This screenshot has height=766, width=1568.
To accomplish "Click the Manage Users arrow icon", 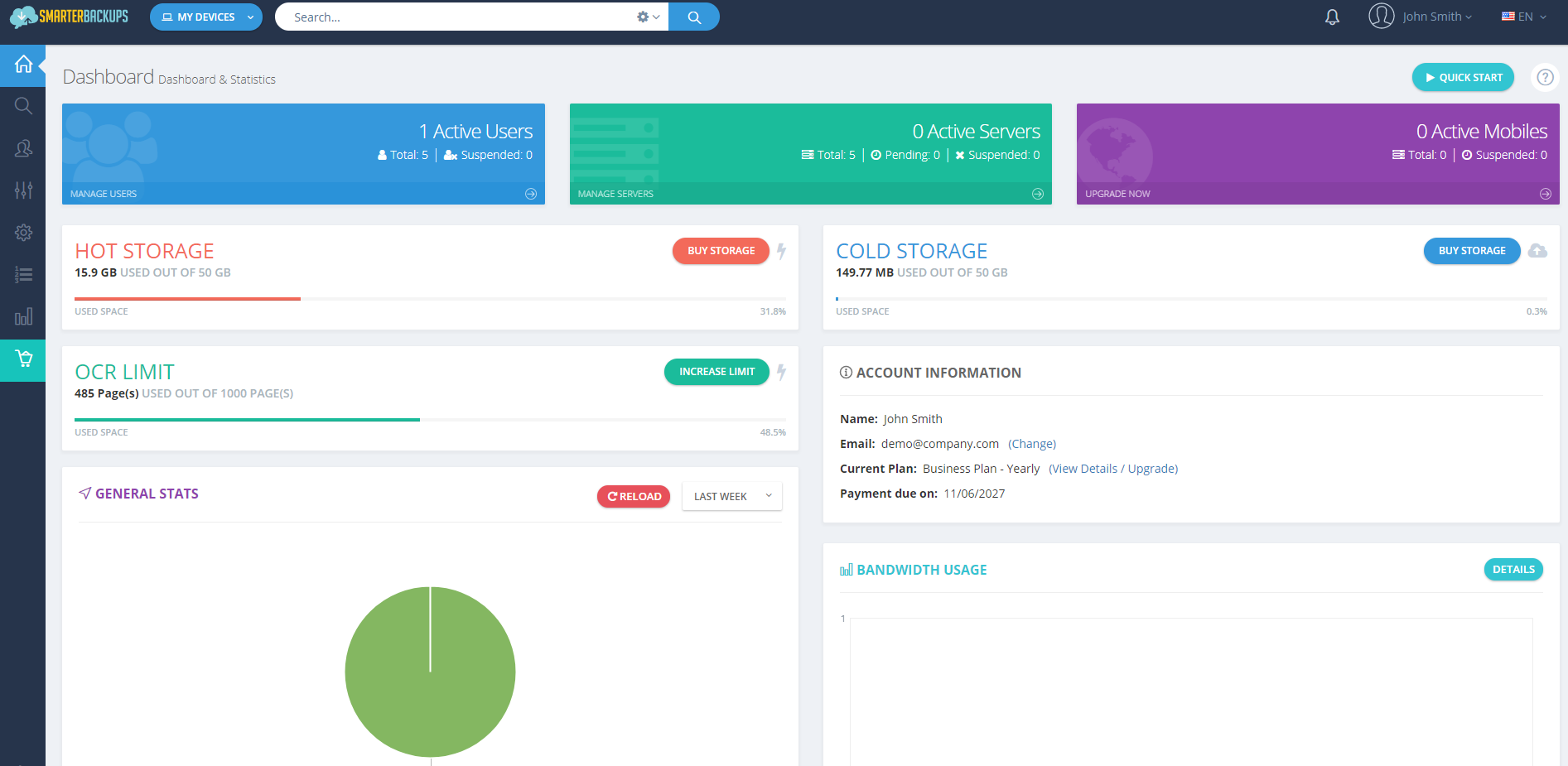I will 531,194.
